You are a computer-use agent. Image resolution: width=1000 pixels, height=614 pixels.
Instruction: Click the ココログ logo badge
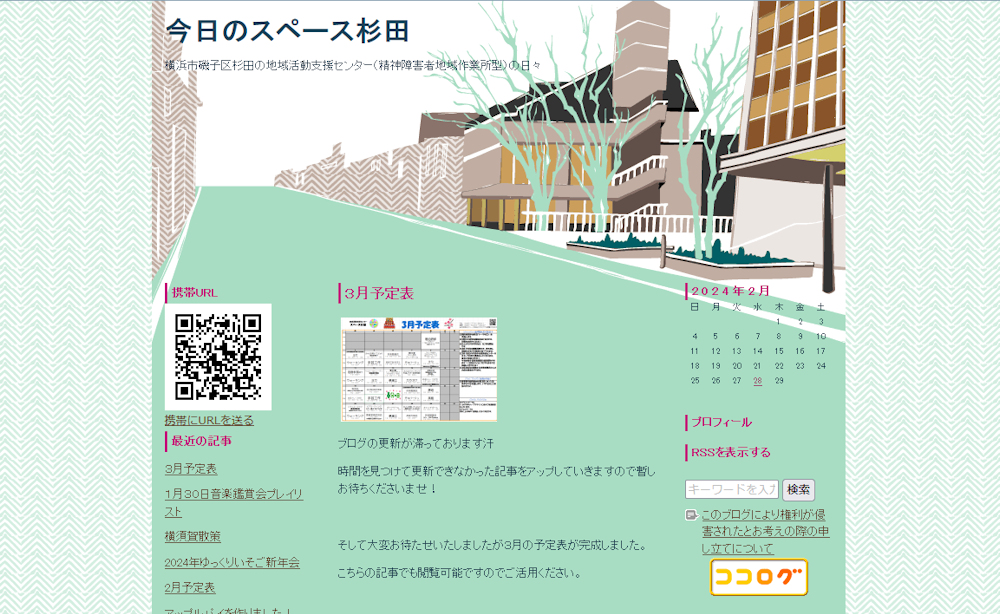click(x=759, y=577)
